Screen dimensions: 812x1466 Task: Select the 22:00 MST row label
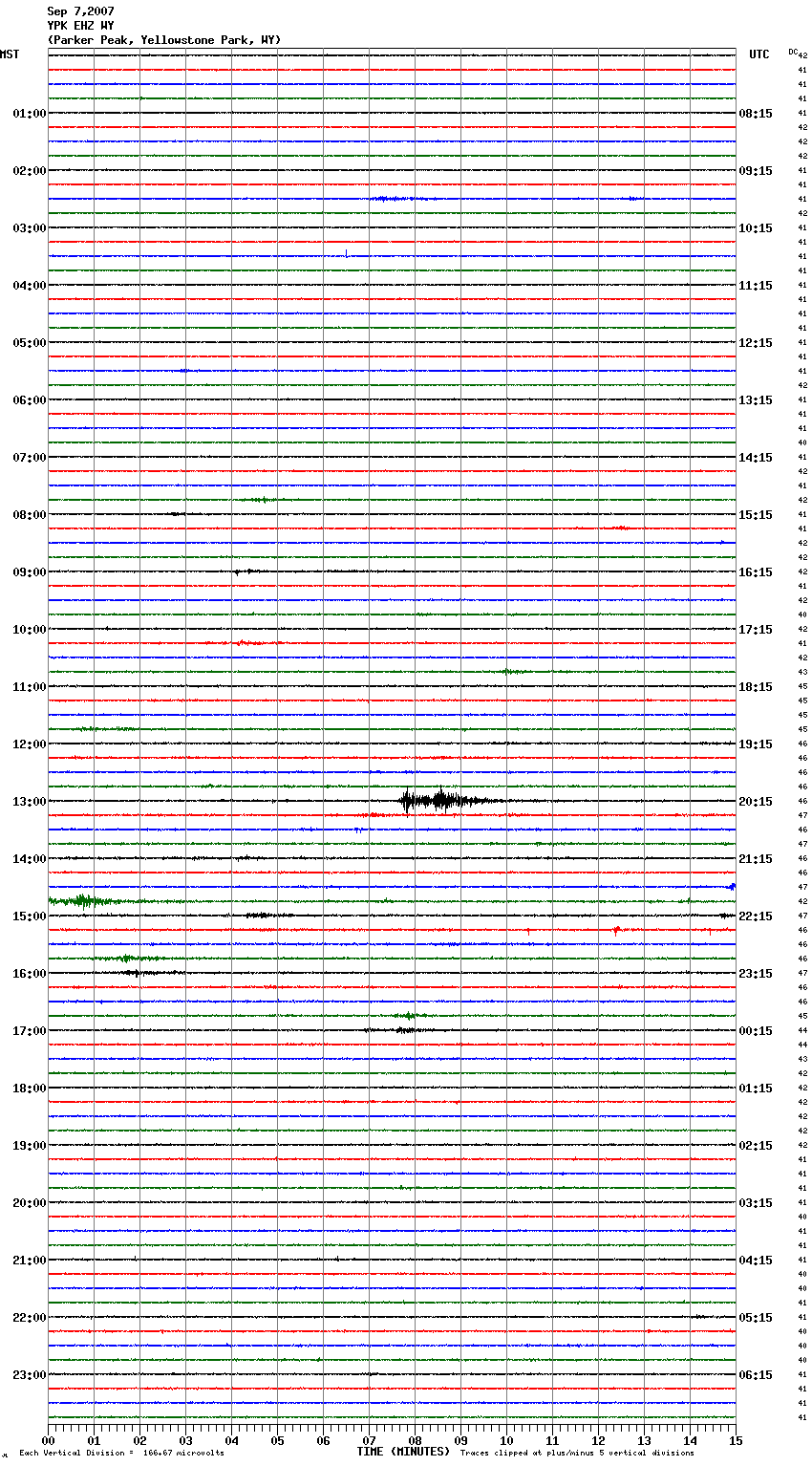pyautogui.click(x=30, y=1318)
